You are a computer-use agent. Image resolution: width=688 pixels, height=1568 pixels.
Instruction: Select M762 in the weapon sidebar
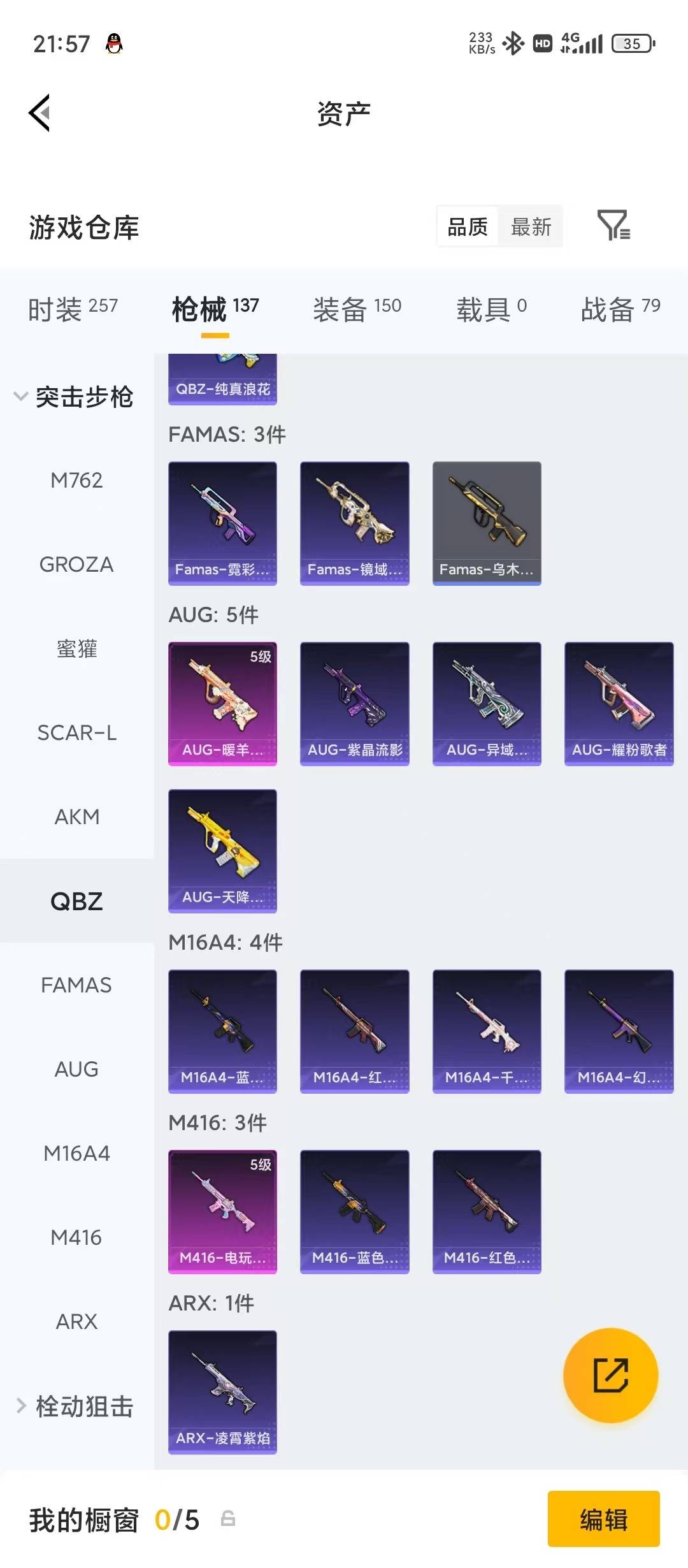point(76,480)
